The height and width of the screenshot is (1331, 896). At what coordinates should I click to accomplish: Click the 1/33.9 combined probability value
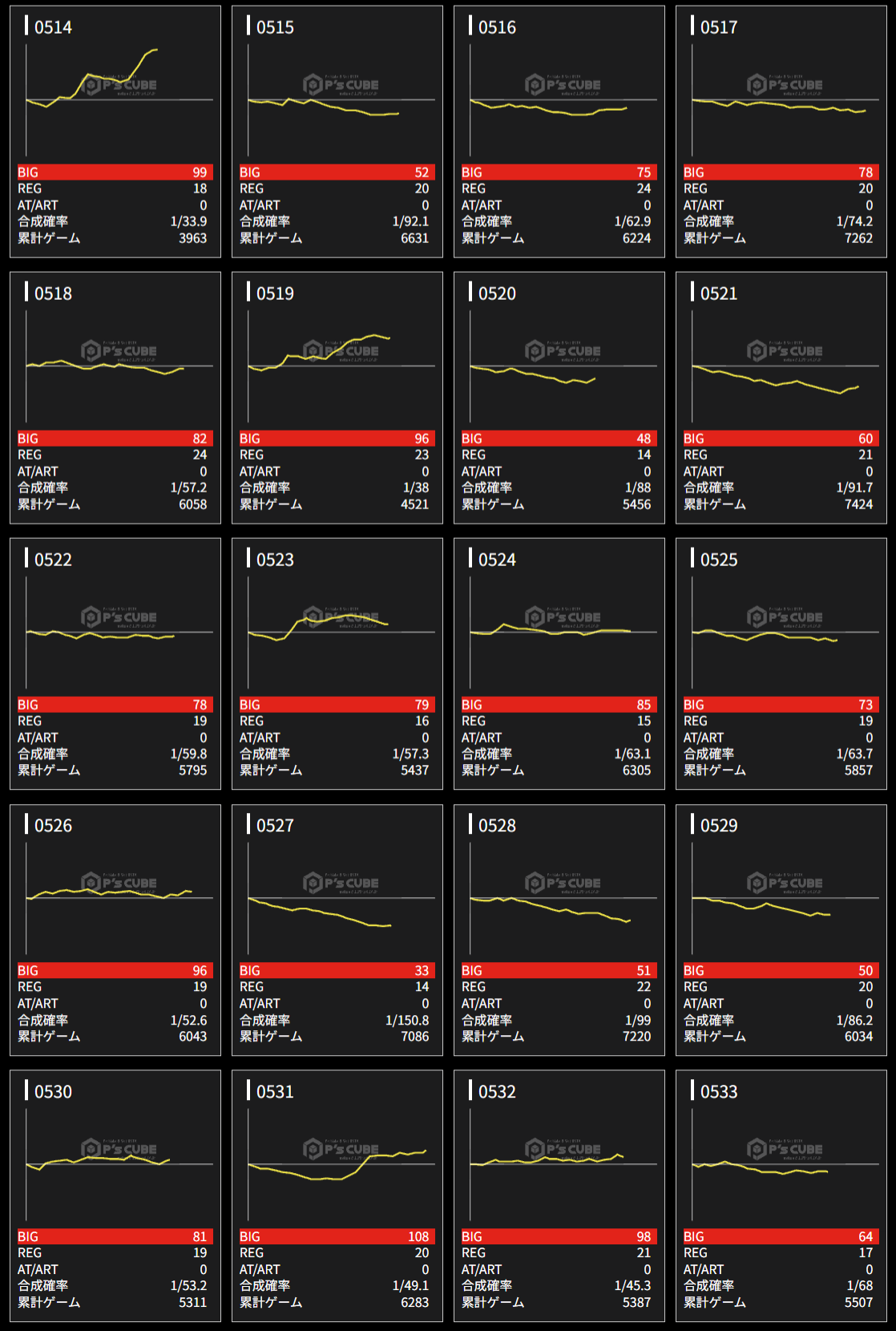(188, 221)
